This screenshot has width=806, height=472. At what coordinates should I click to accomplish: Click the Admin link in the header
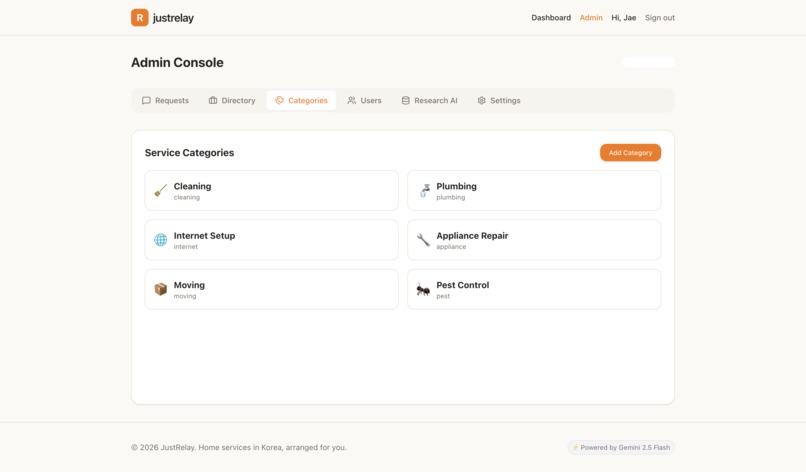[x=591, y=17]
